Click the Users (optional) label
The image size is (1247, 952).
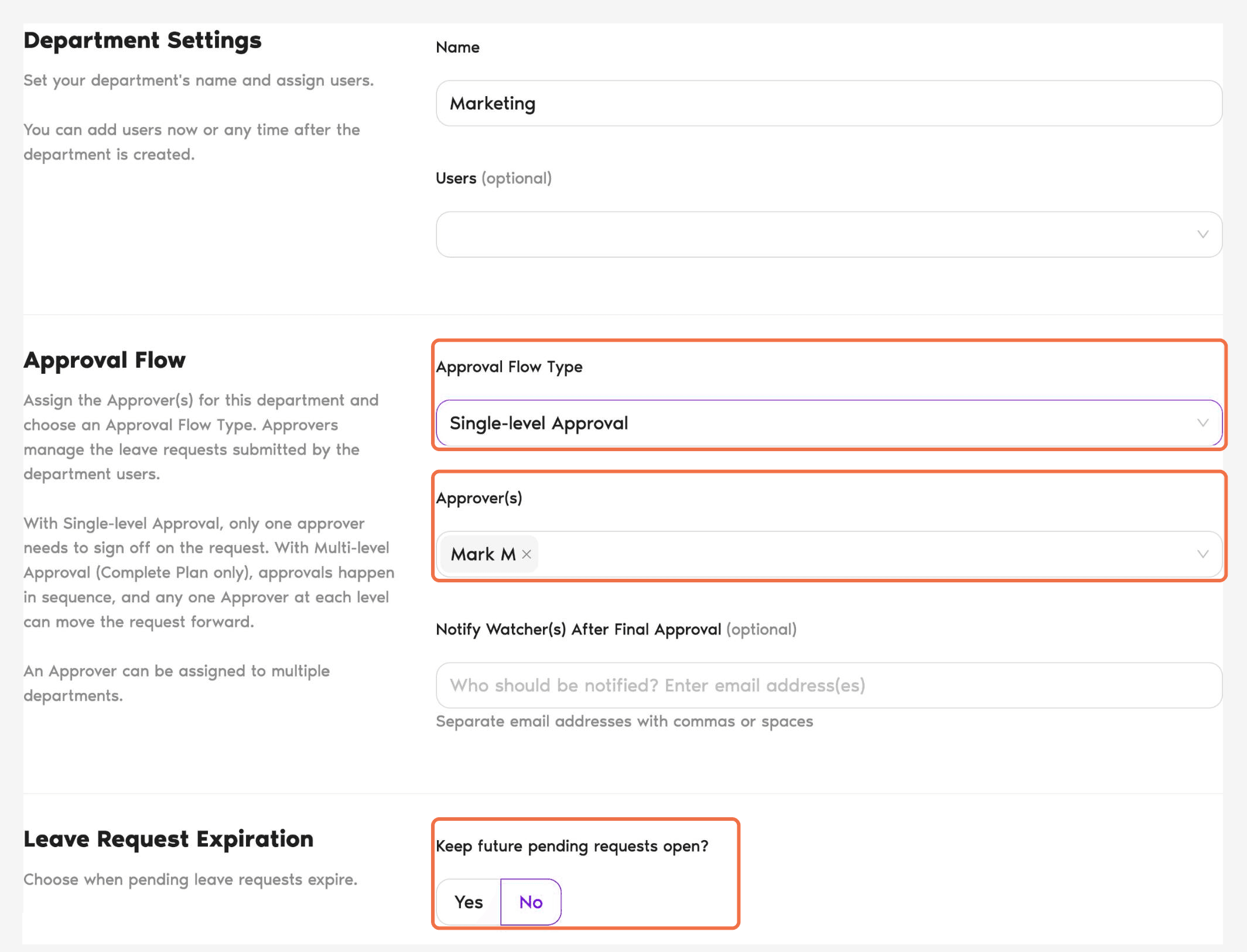click(494, 178)
